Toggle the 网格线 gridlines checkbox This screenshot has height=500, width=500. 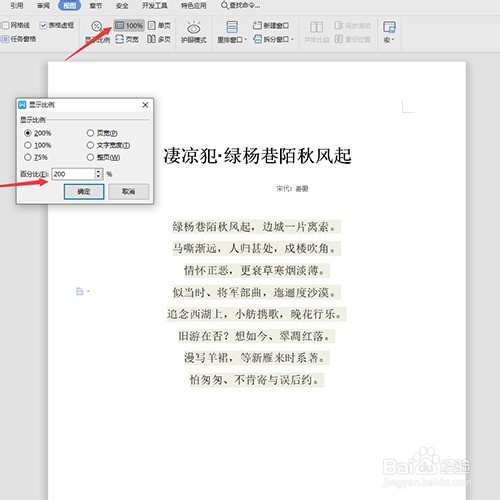pos(5,25)
